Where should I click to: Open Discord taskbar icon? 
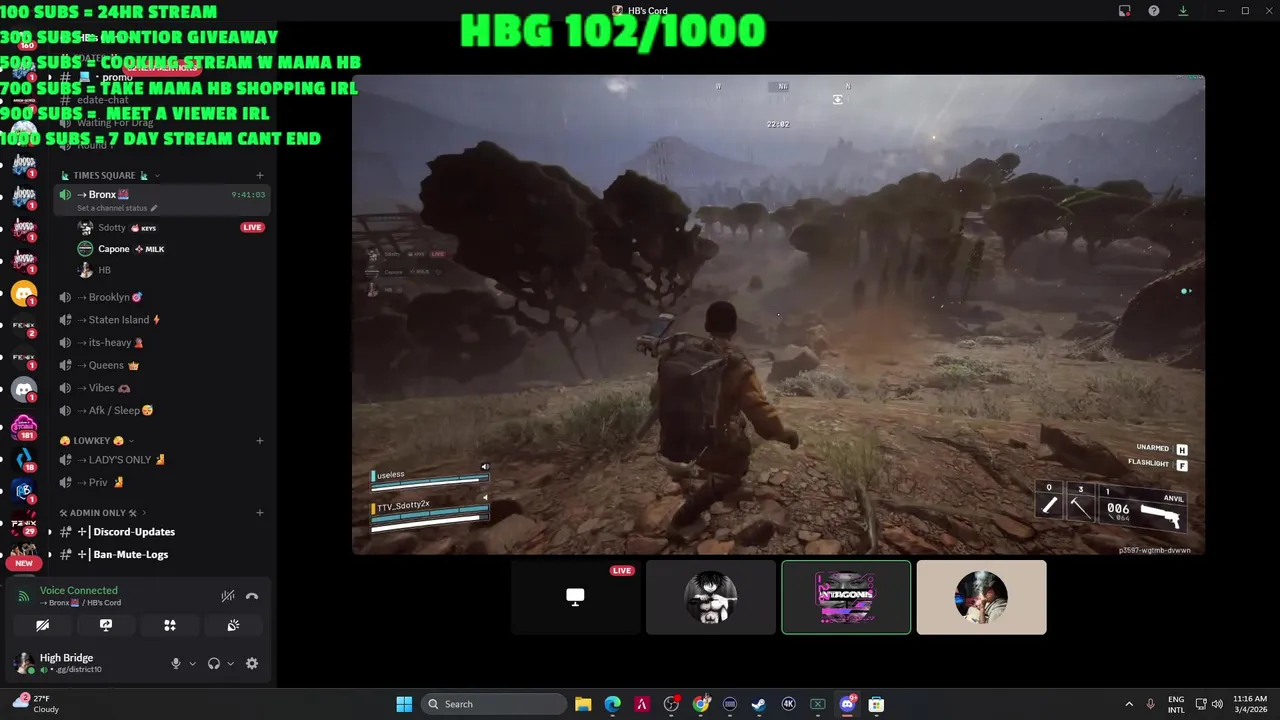click(847, 704)
